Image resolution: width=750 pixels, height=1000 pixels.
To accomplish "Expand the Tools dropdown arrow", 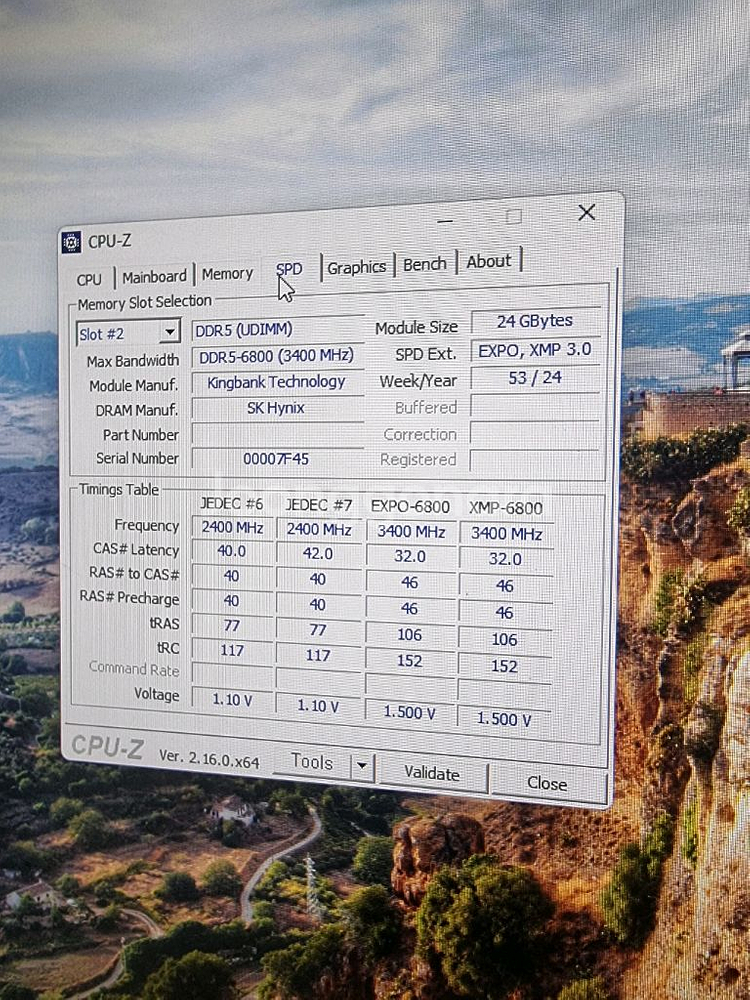I will [362, 765].
